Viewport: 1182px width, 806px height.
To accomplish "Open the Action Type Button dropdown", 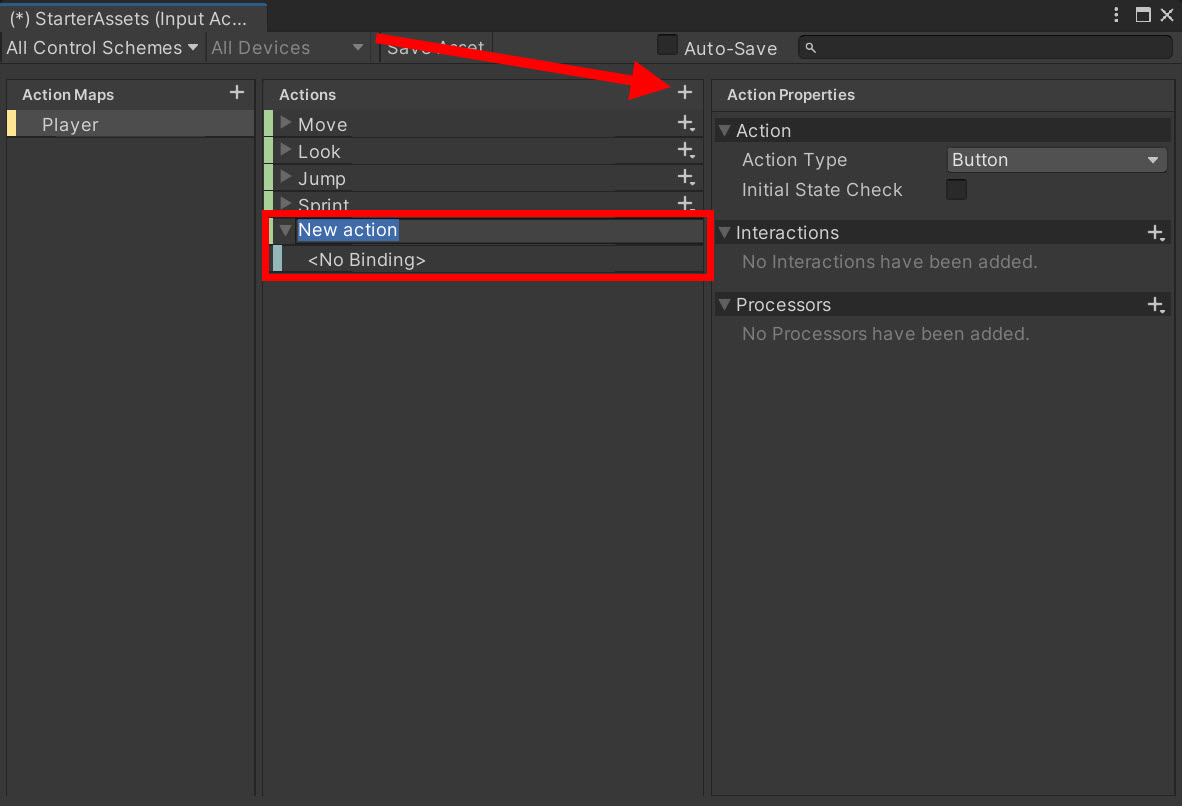I will coord(1056,160).
